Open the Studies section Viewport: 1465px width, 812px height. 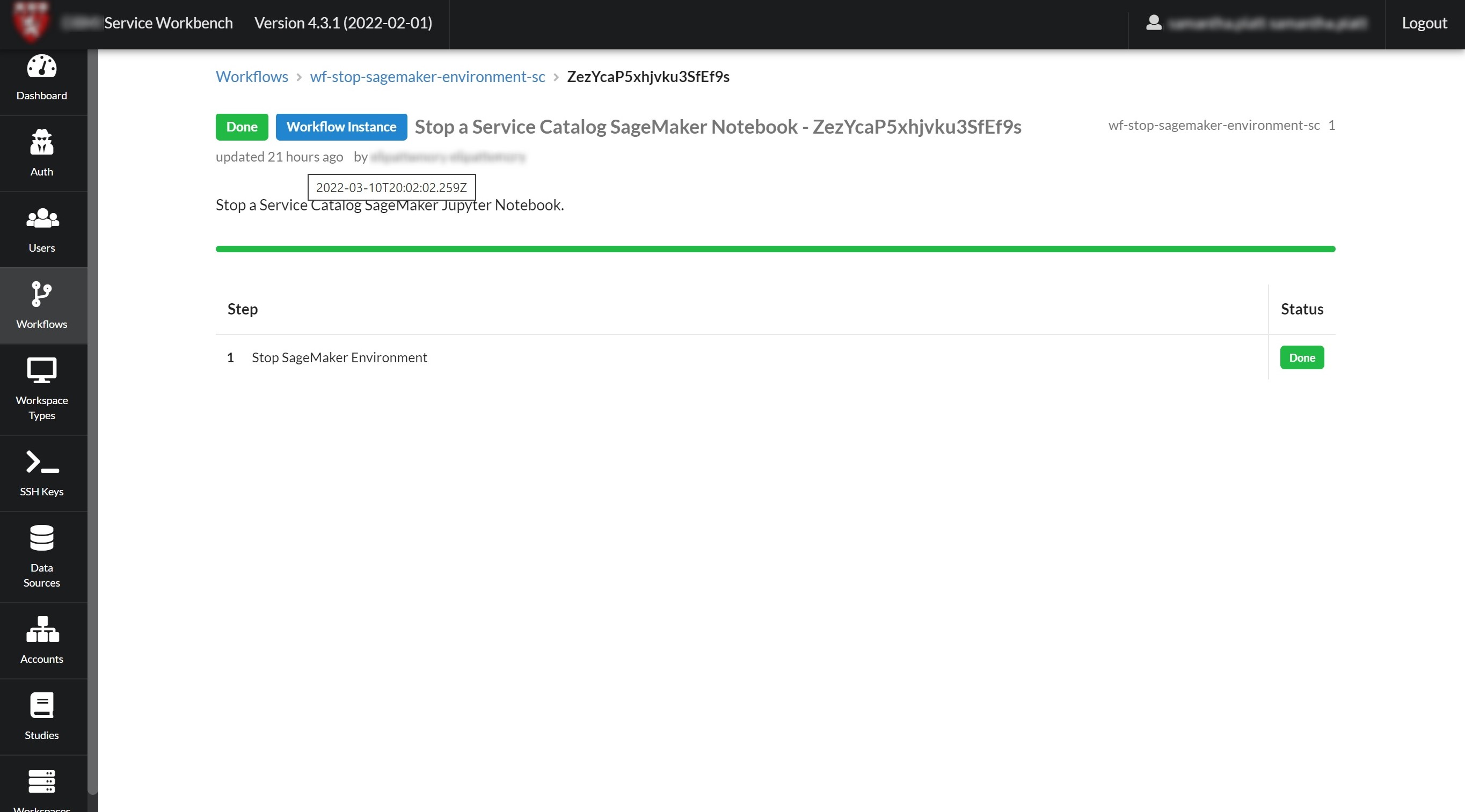41,717
